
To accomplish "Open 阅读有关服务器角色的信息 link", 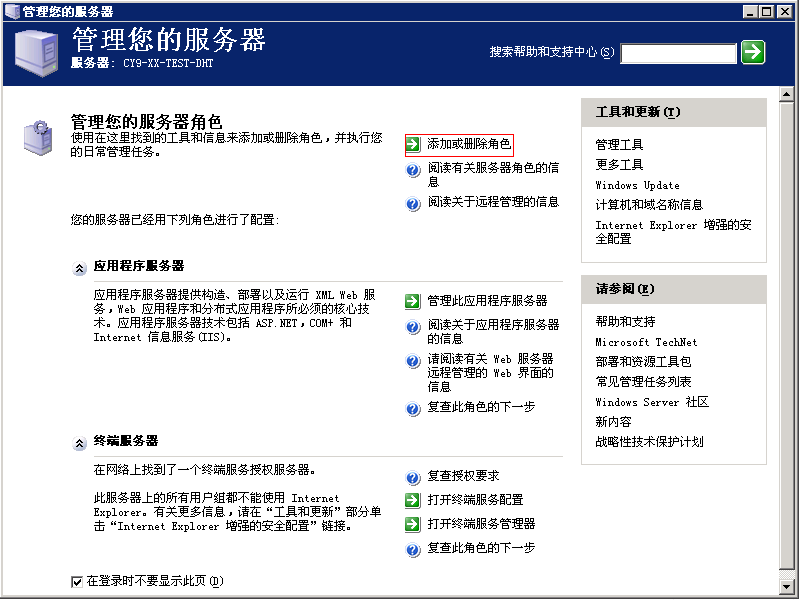I will (x=493, y=174).
